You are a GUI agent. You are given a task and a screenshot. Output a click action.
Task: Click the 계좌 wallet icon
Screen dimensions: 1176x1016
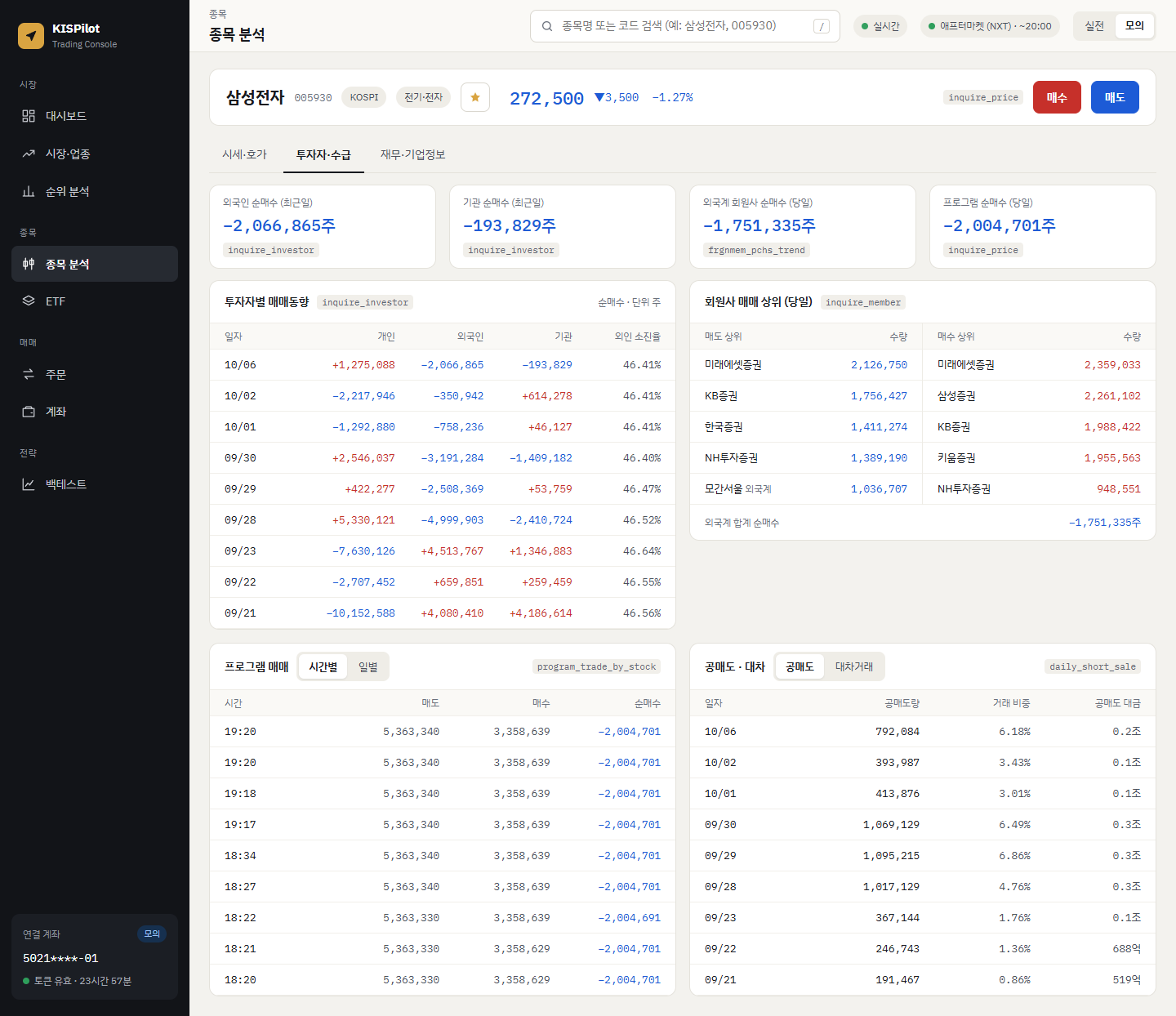pyautogui.click(x=29, y=412)
